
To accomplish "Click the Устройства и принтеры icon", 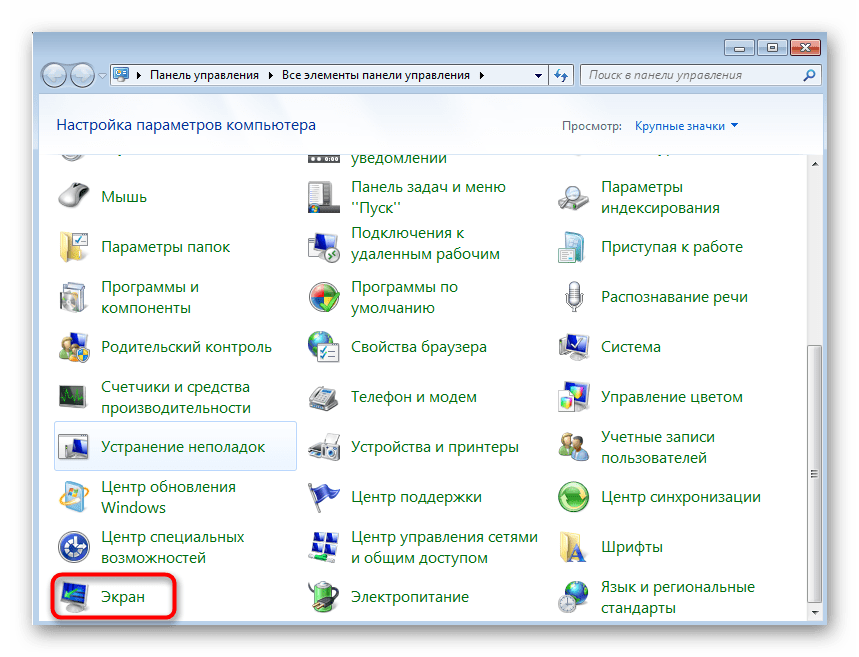I will pos(325,447).
